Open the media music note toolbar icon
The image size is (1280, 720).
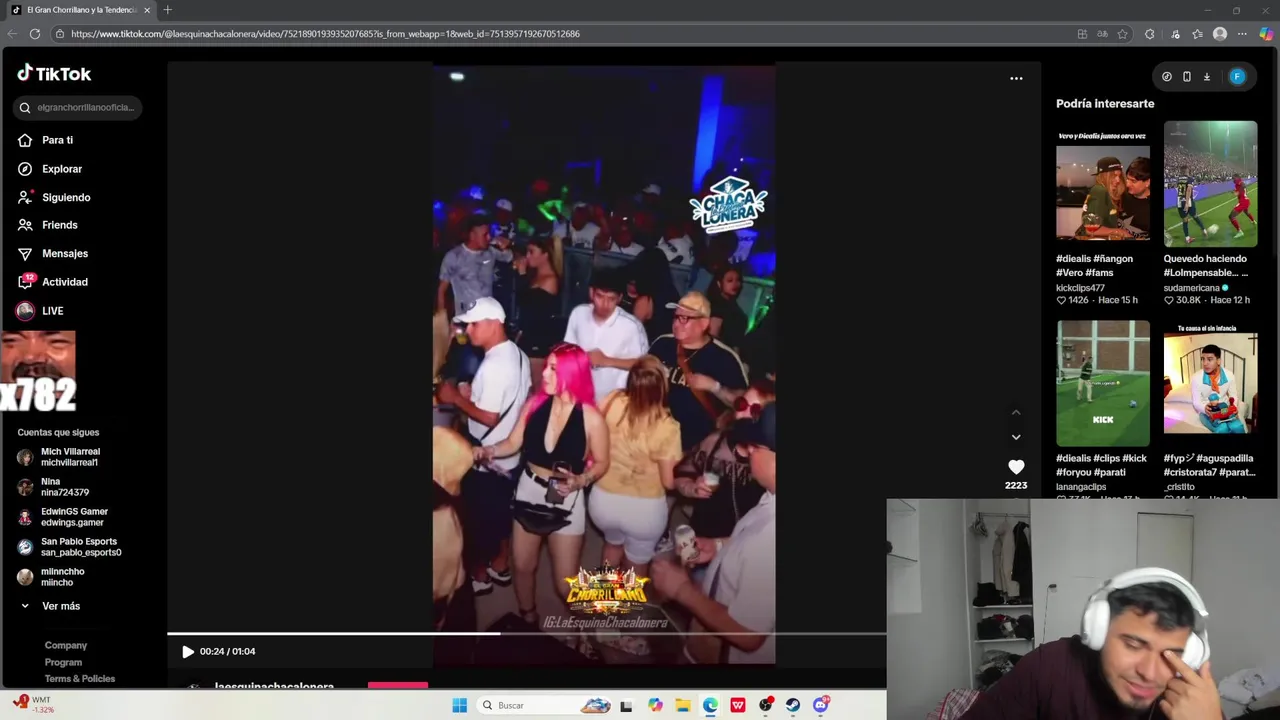(x=1176, y=34)
